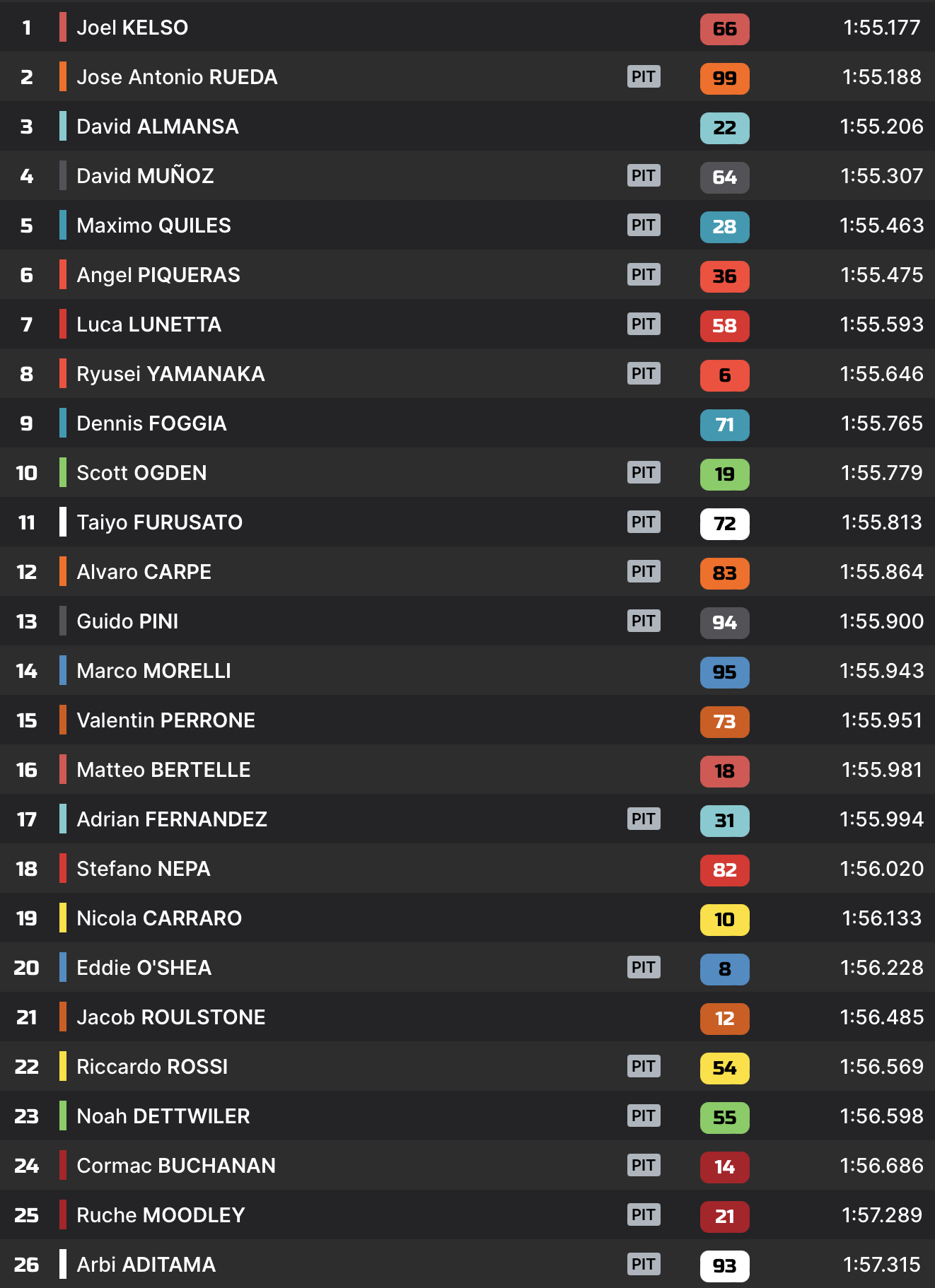Click David Almansa's number 22 badge
The image size is (935, 1288).
coord(724,128)
